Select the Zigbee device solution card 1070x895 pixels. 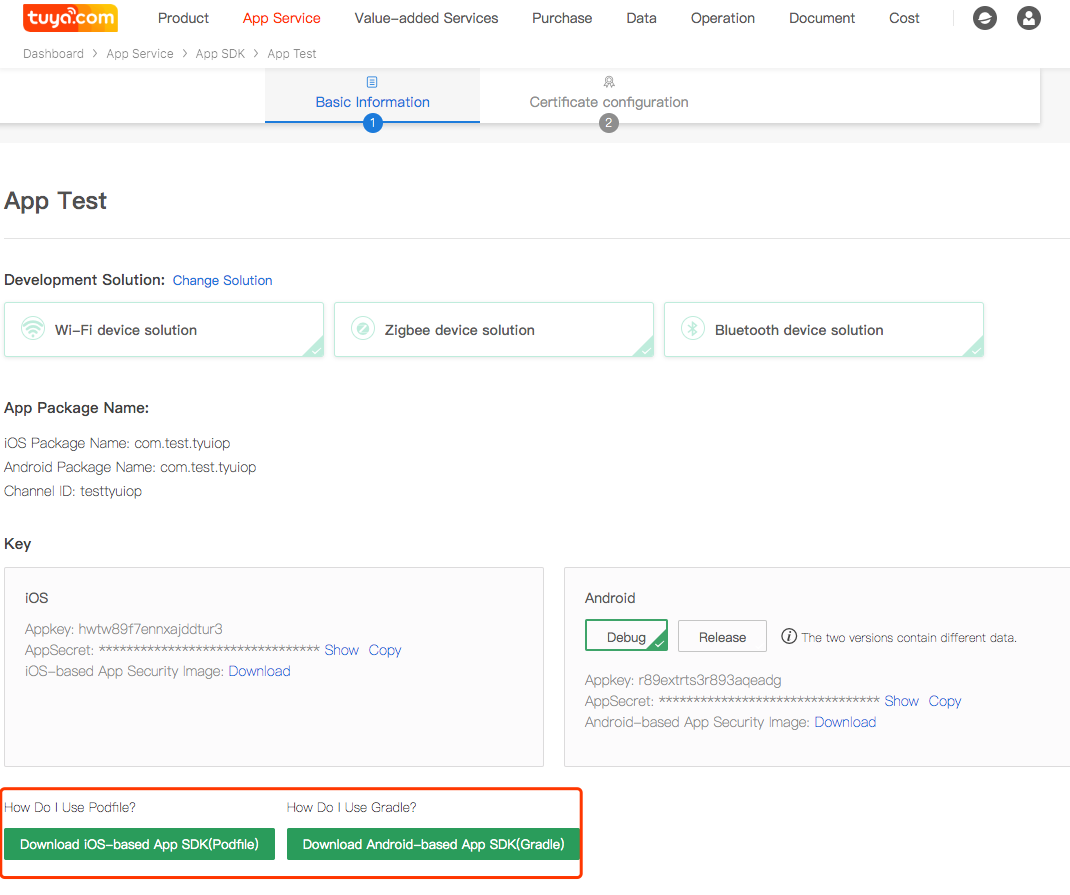coord(493,329)
